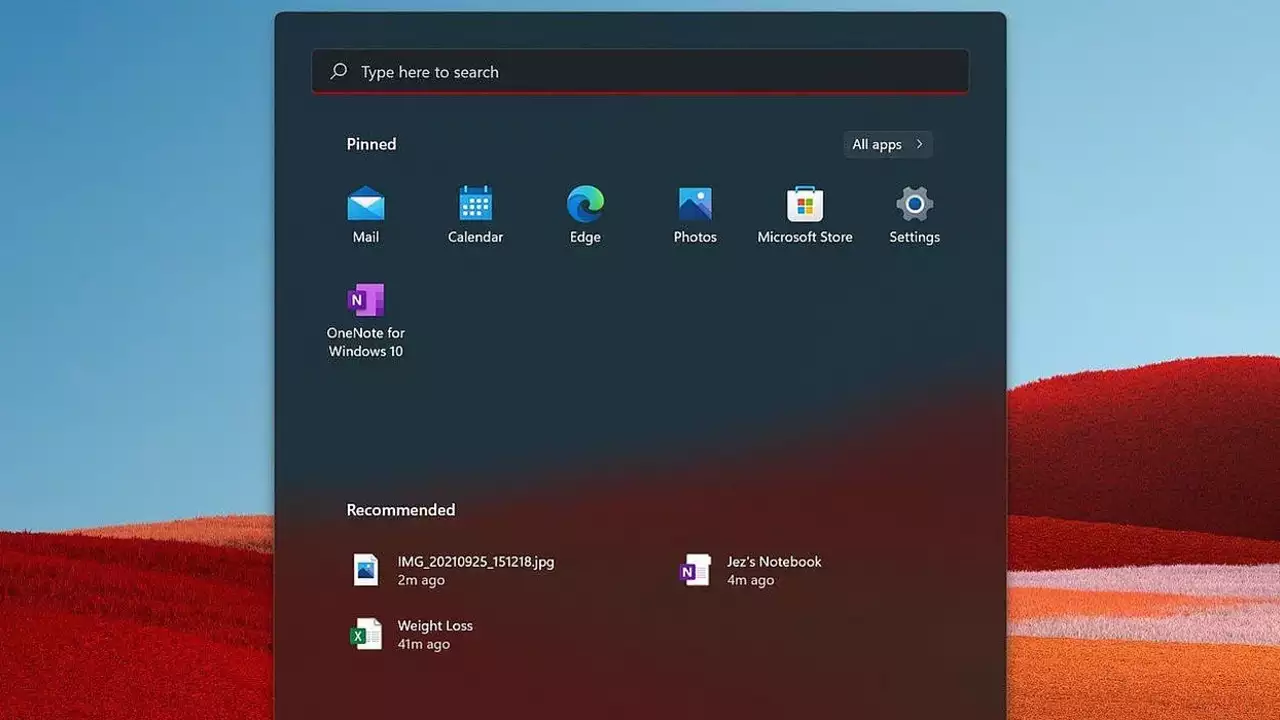Screen dimensions: 1280x720
Task: Expand the All apps chevron arrow
Action: click(919, 145)
